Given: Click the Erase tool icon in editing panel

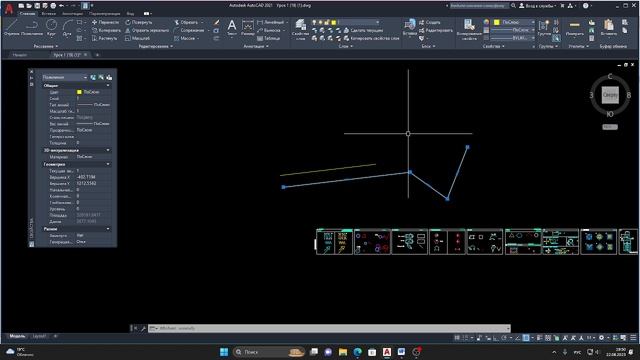Looking at the screenshot, I should 216,22.
